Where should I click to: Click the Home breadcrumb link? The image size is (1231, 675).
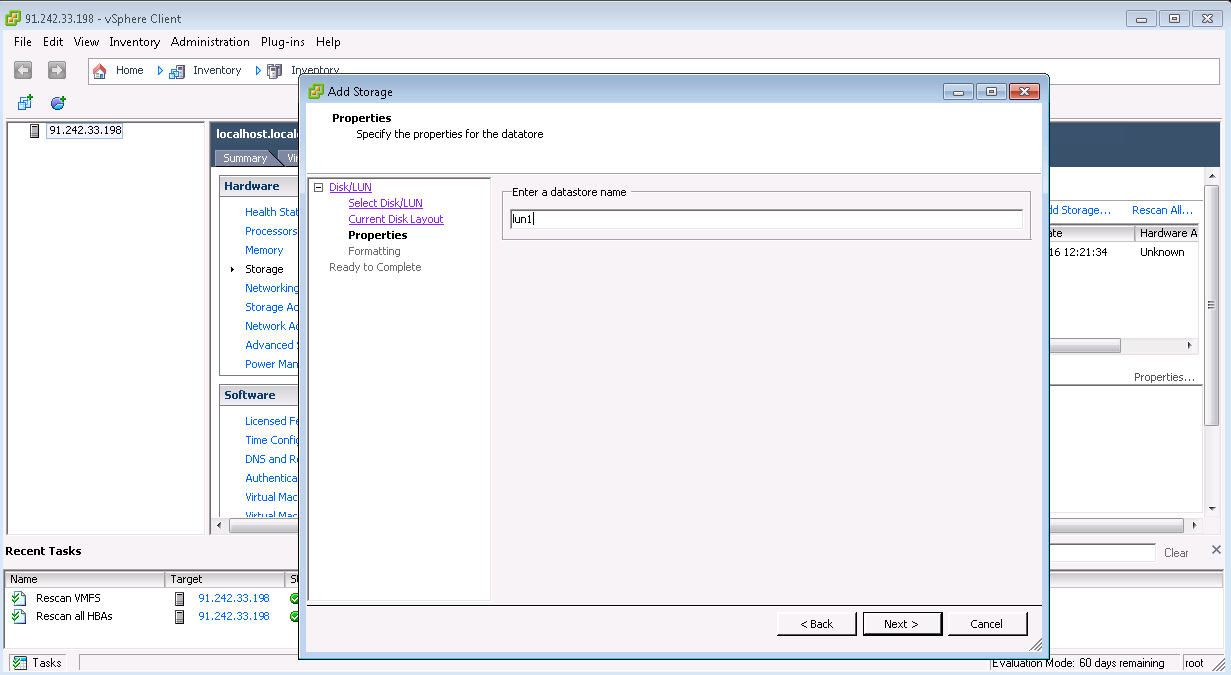pyautogui.click(x=129, y=71)
